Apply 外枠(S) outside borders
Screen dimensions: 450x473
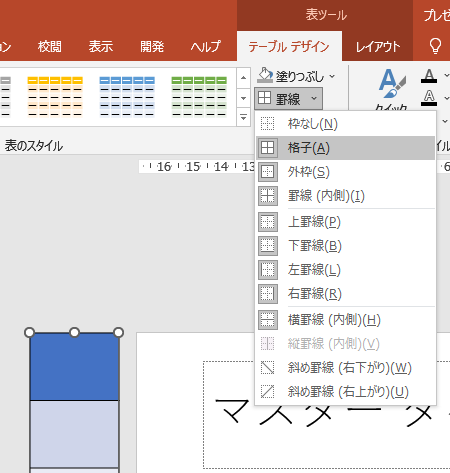[x=346, y=172]
